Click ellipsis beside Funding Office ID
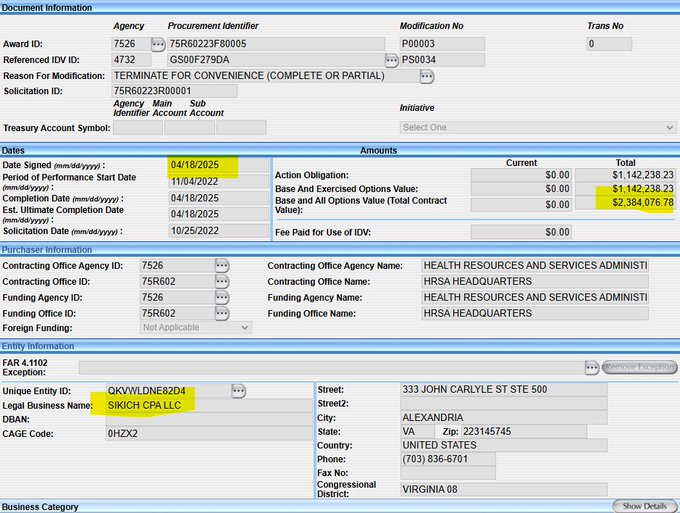Image resolution: width=680 pixels, height=513 pixels. pyautogui.click(x=222, y=313)
